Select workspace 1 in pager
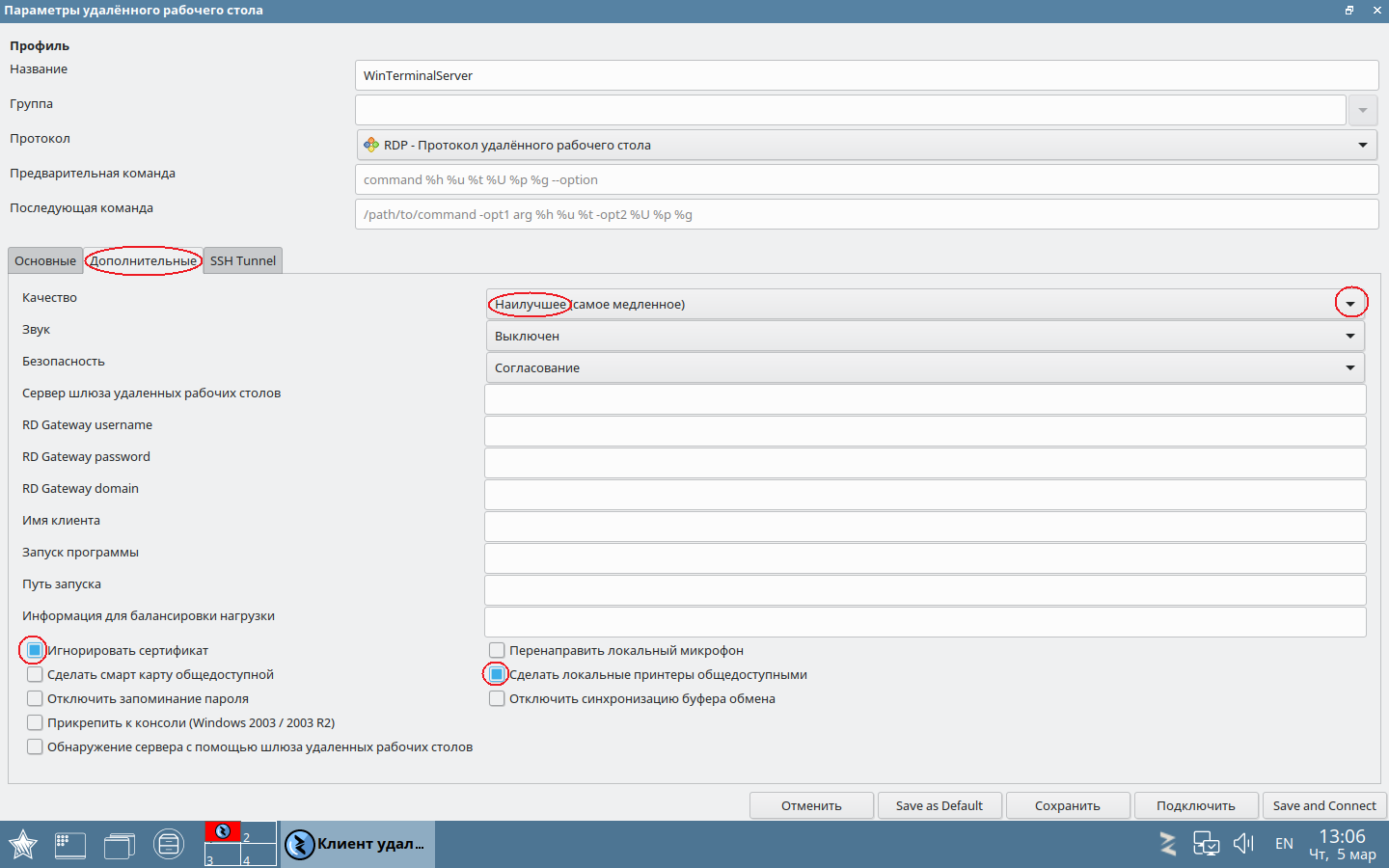The image size is (1389, 868). tap(222, 831)
